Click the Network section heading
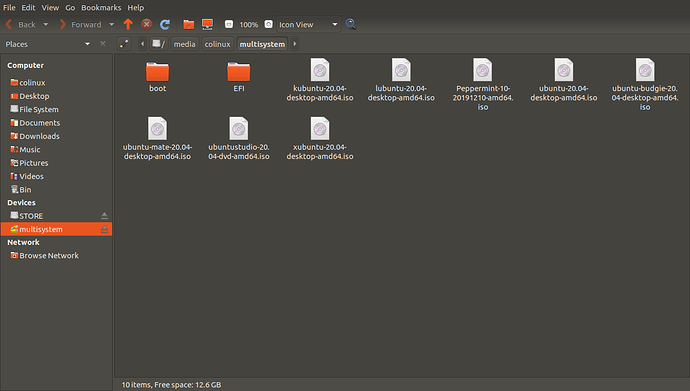The height and width of the screenshot is (391, 690). point(23,242)
